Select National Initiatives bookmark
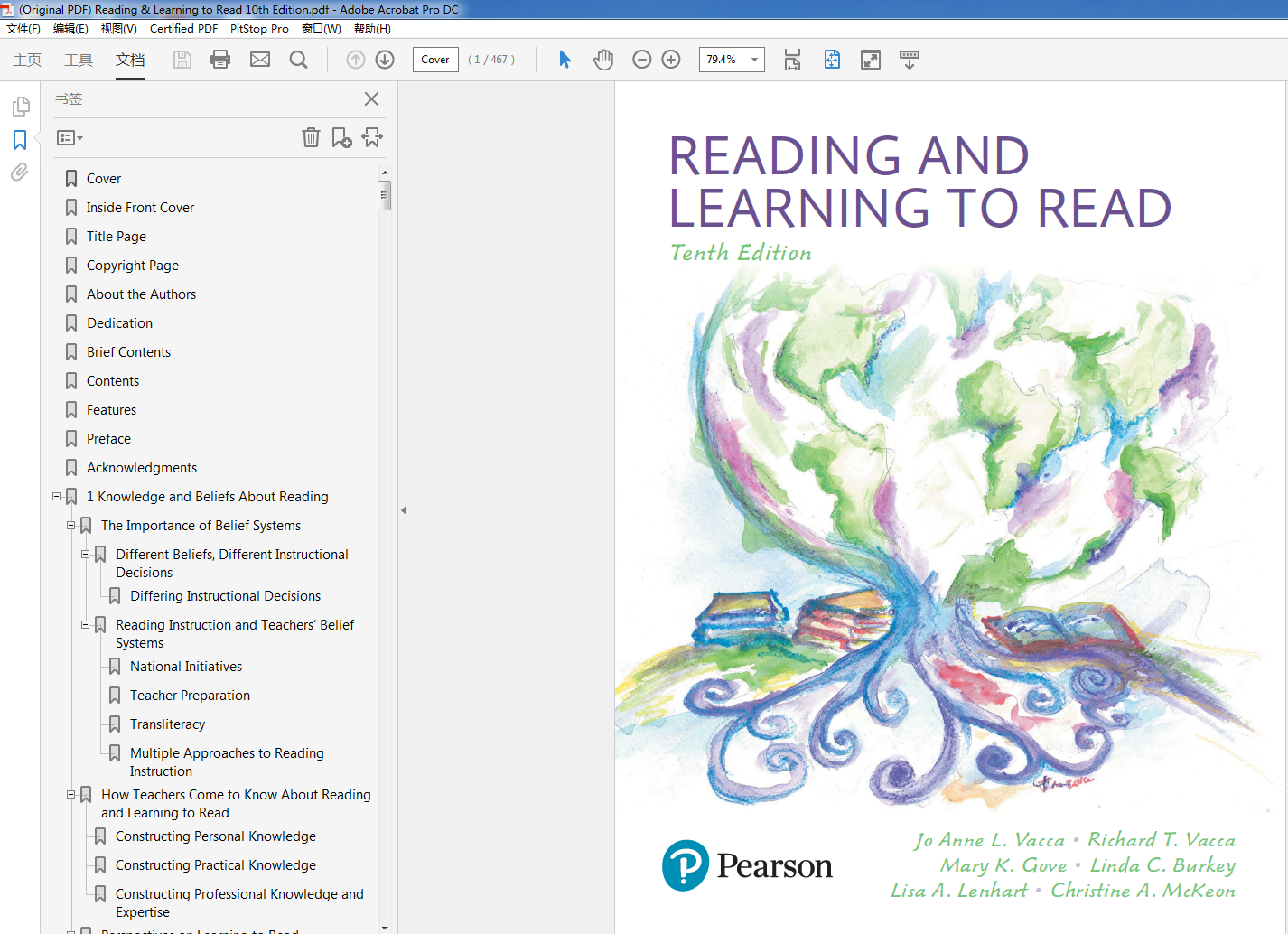1288x934 pixels. pyautogui.click(x=186, y=667)
